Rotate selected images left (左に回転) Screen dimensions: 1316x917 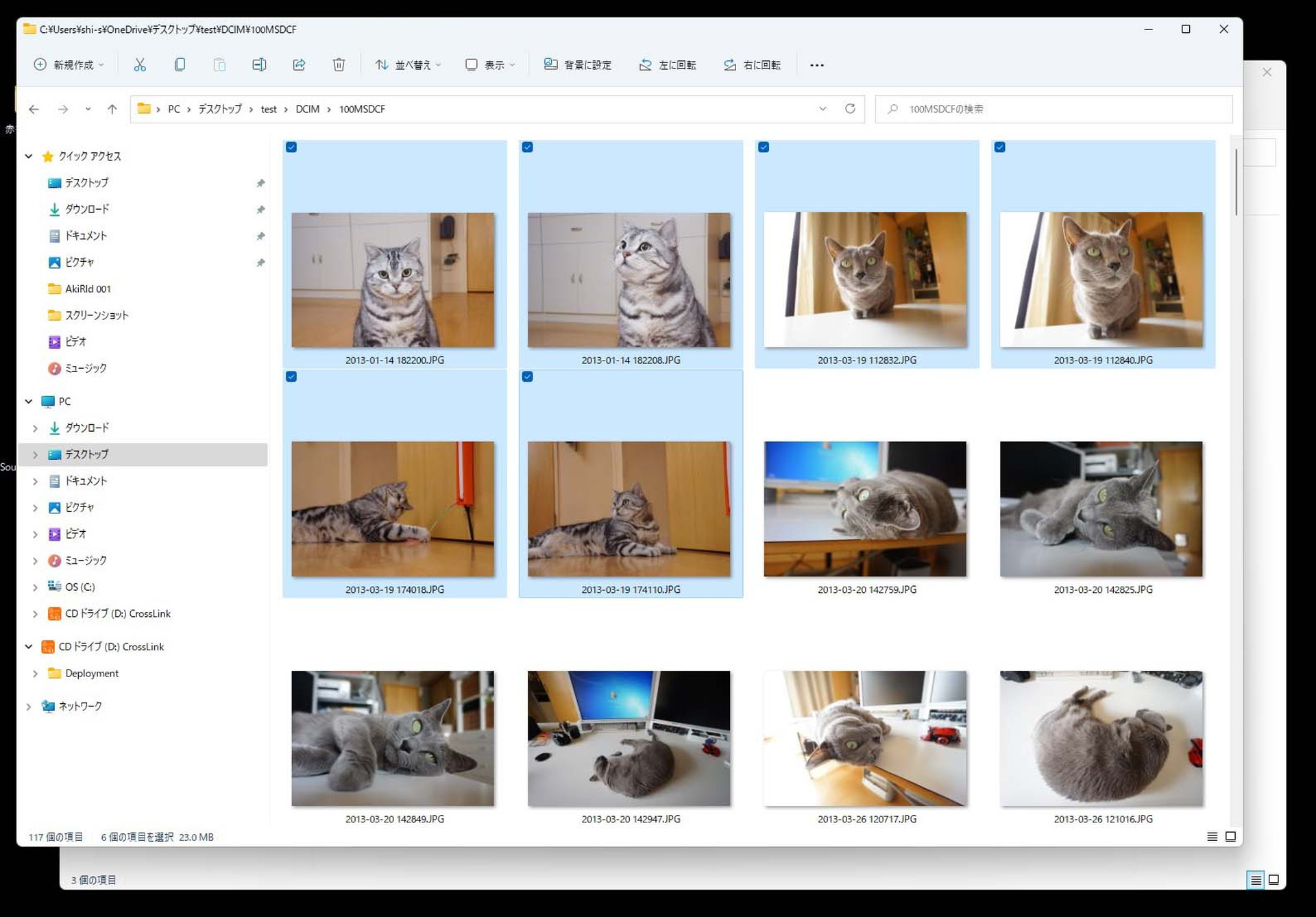click(668, 64)
